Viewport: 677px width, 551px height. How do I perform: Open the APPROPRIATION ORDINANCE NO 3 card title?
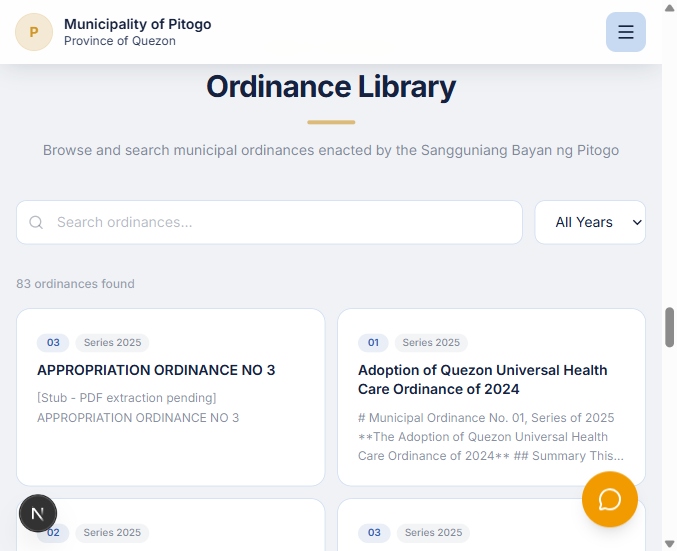click(156, 370)
